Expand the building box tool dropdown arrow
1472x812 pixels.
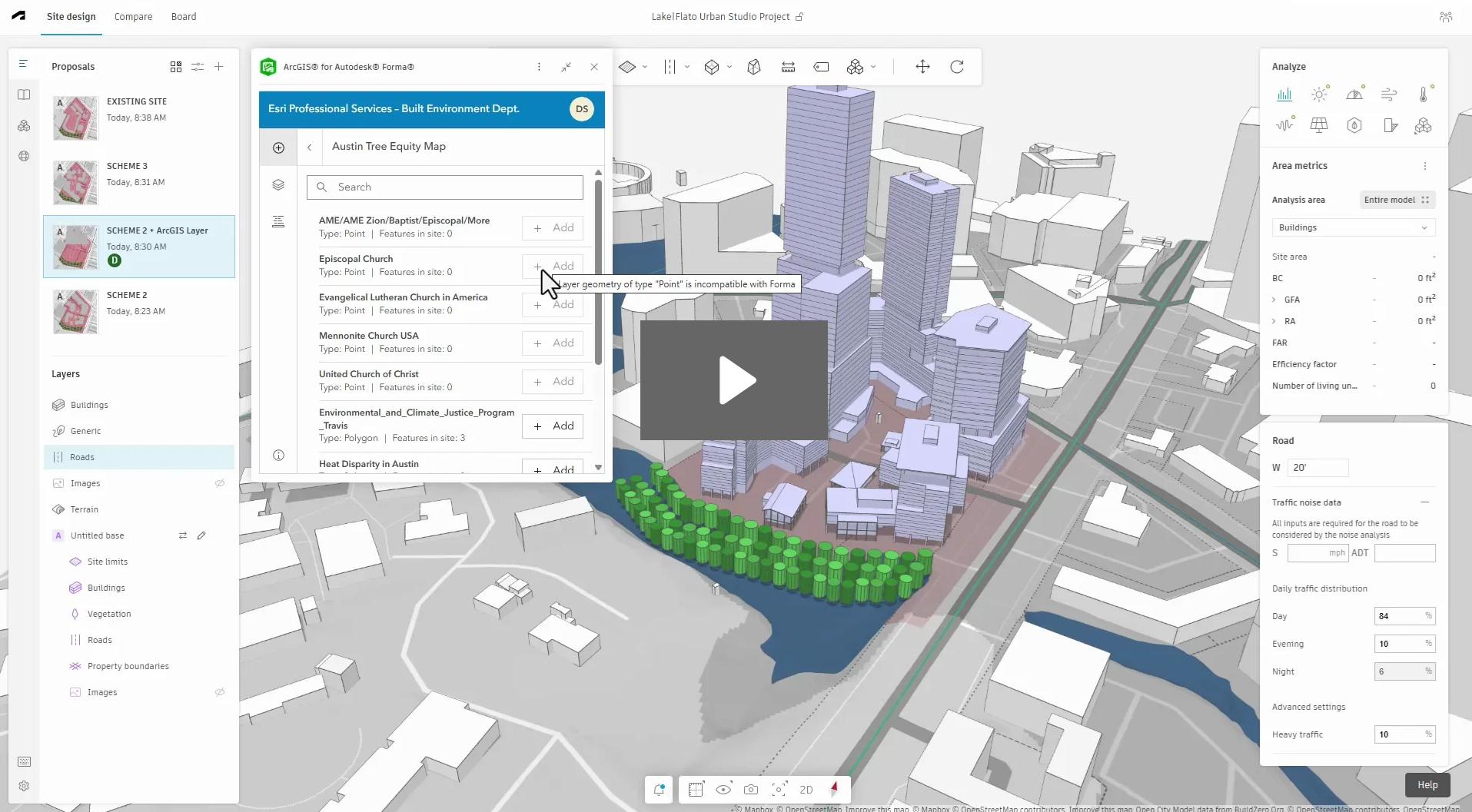point(729,67)
